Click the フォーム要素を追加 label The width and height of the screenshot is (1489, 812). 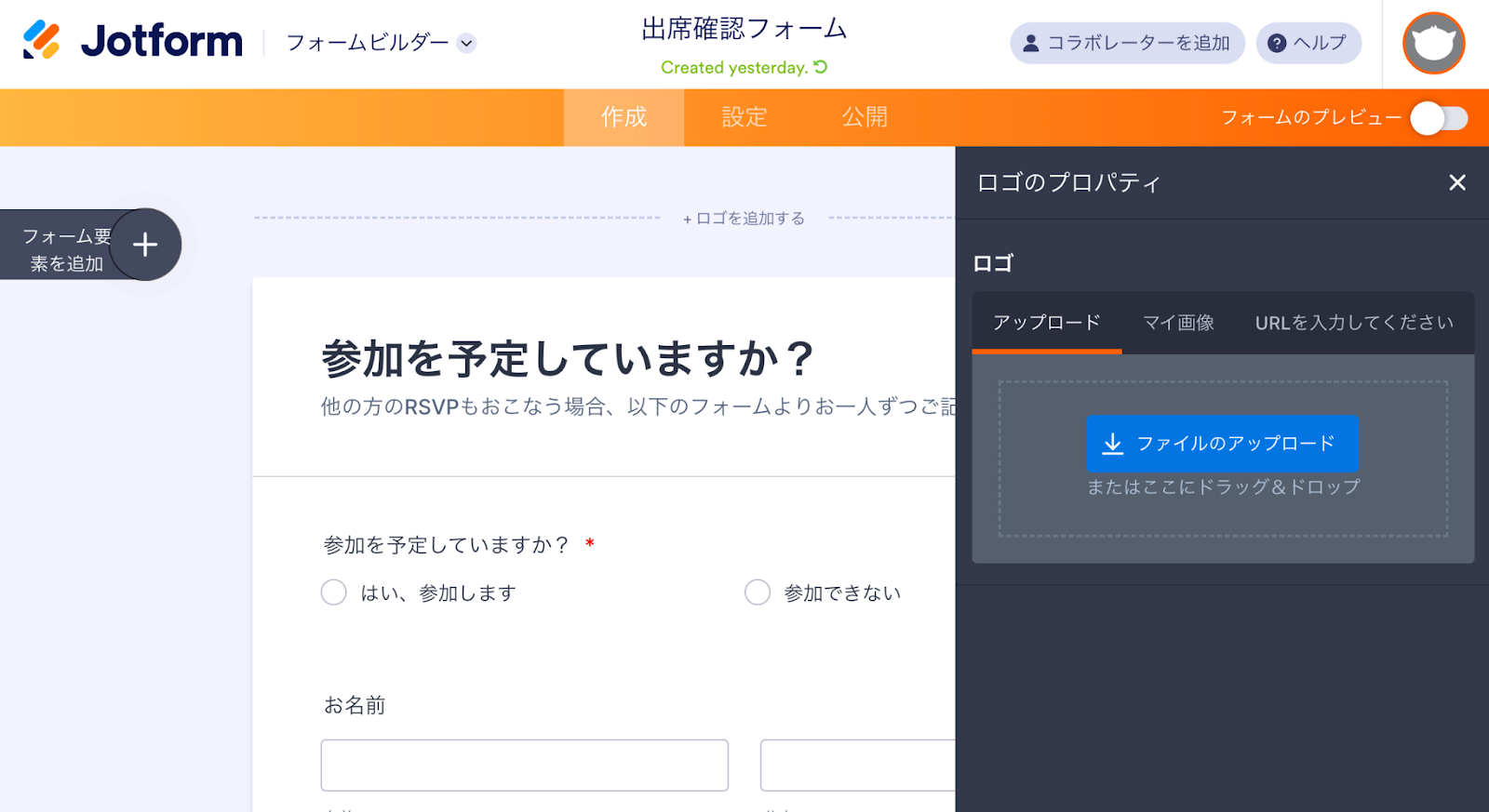[66, 249]
